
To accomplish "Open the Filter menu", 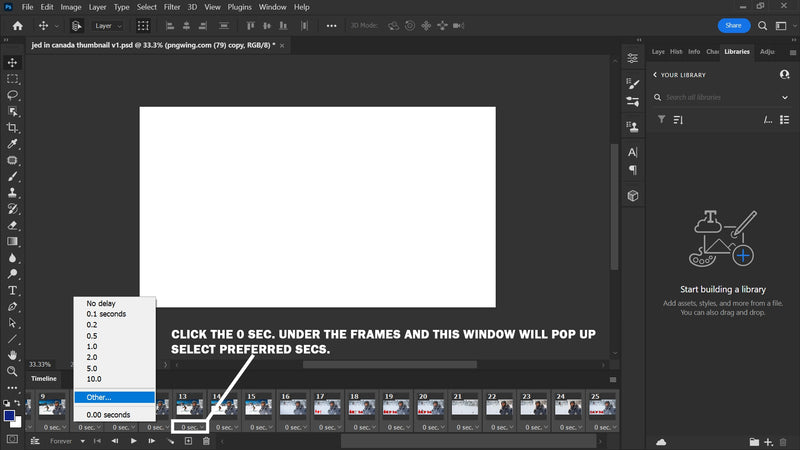I will click(172, 7).
